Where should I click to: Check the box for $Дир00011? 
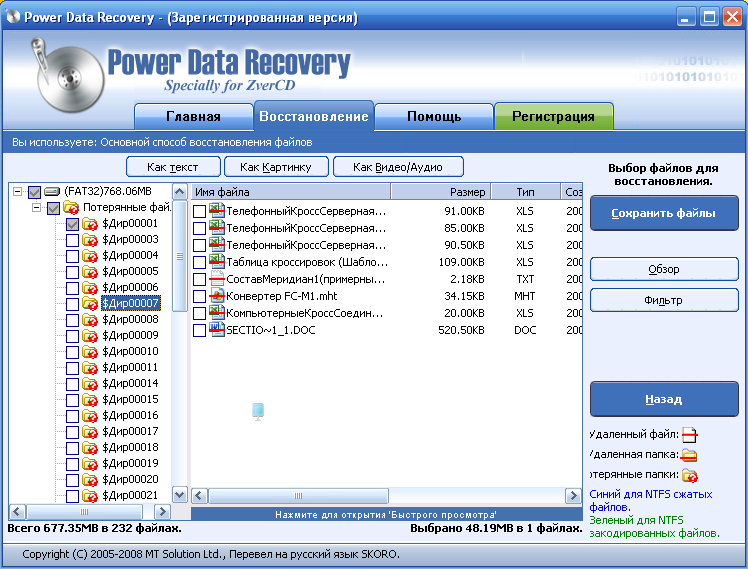[72, 368]
